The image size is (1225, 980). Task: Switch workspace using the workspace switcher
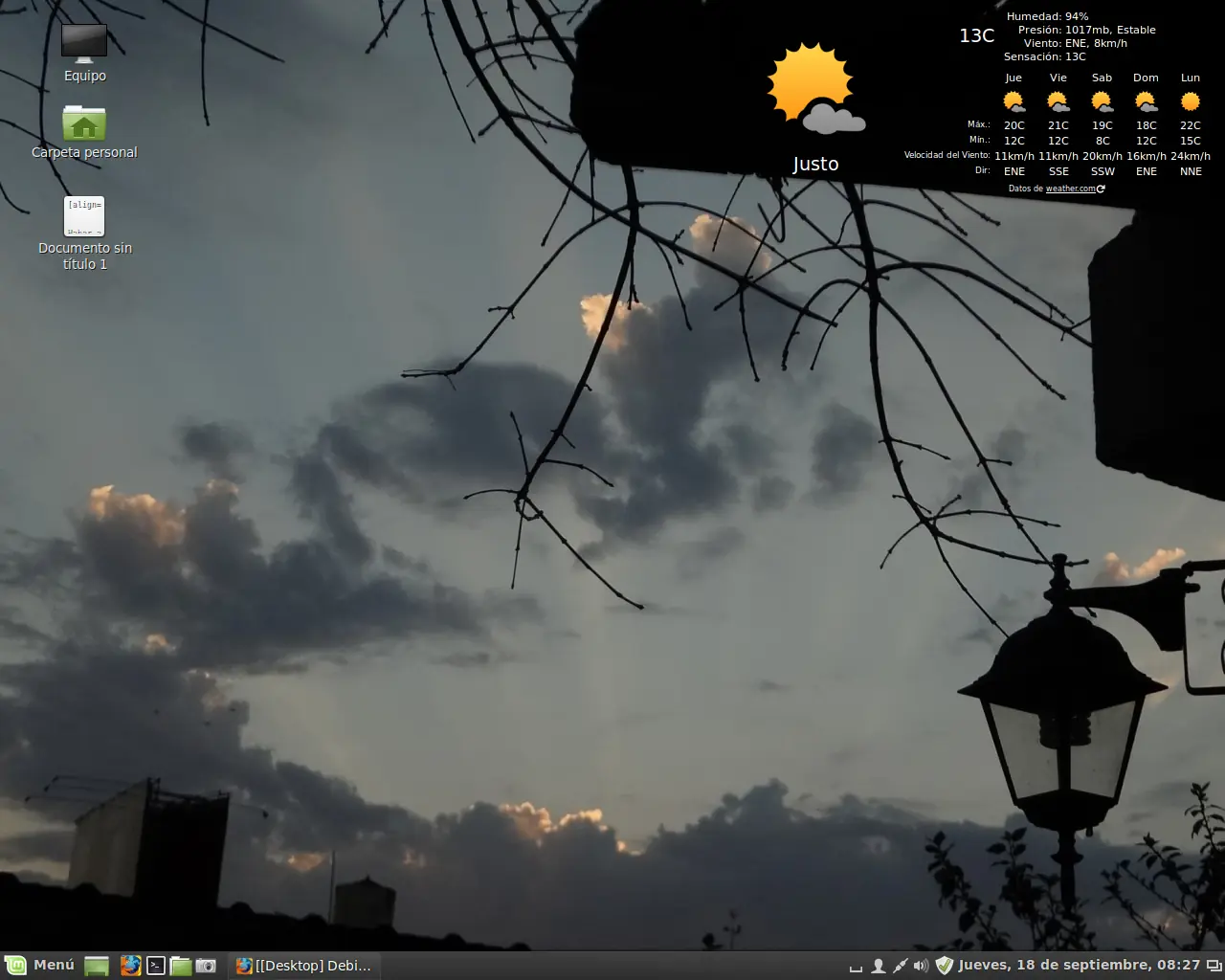1214,967
